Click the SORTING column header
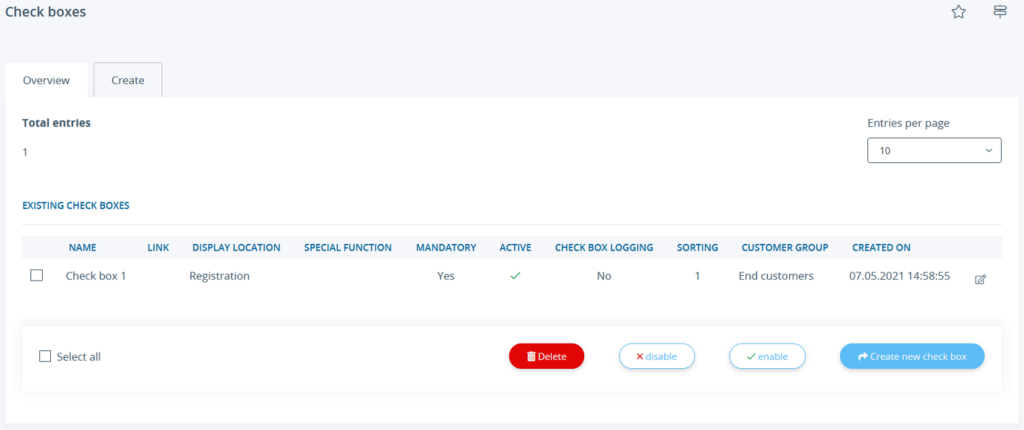The width and height of the screenshot is (1024, 430). coord(697,248)
